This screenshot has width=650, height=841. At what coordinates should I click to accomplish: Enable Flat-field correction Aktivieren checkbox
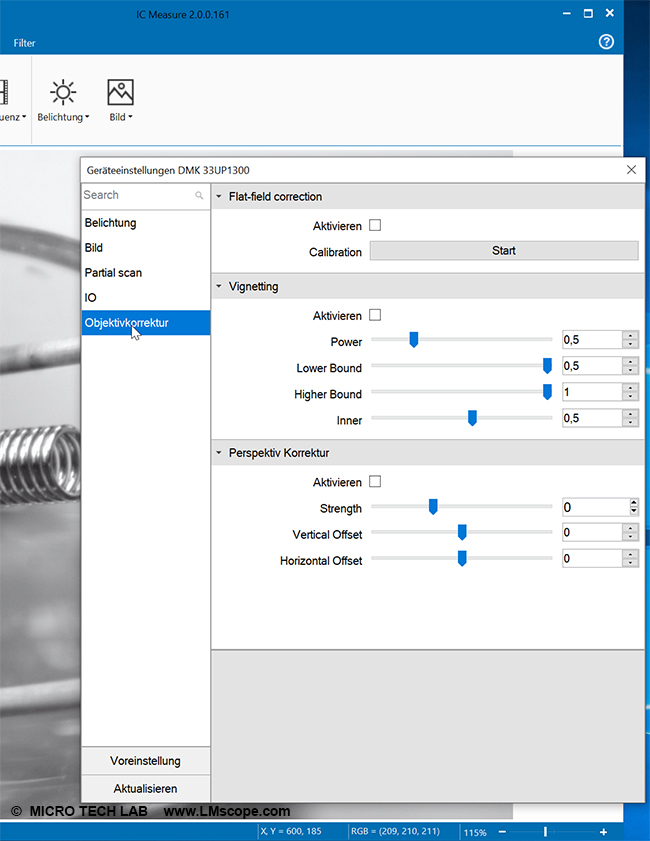375,225
